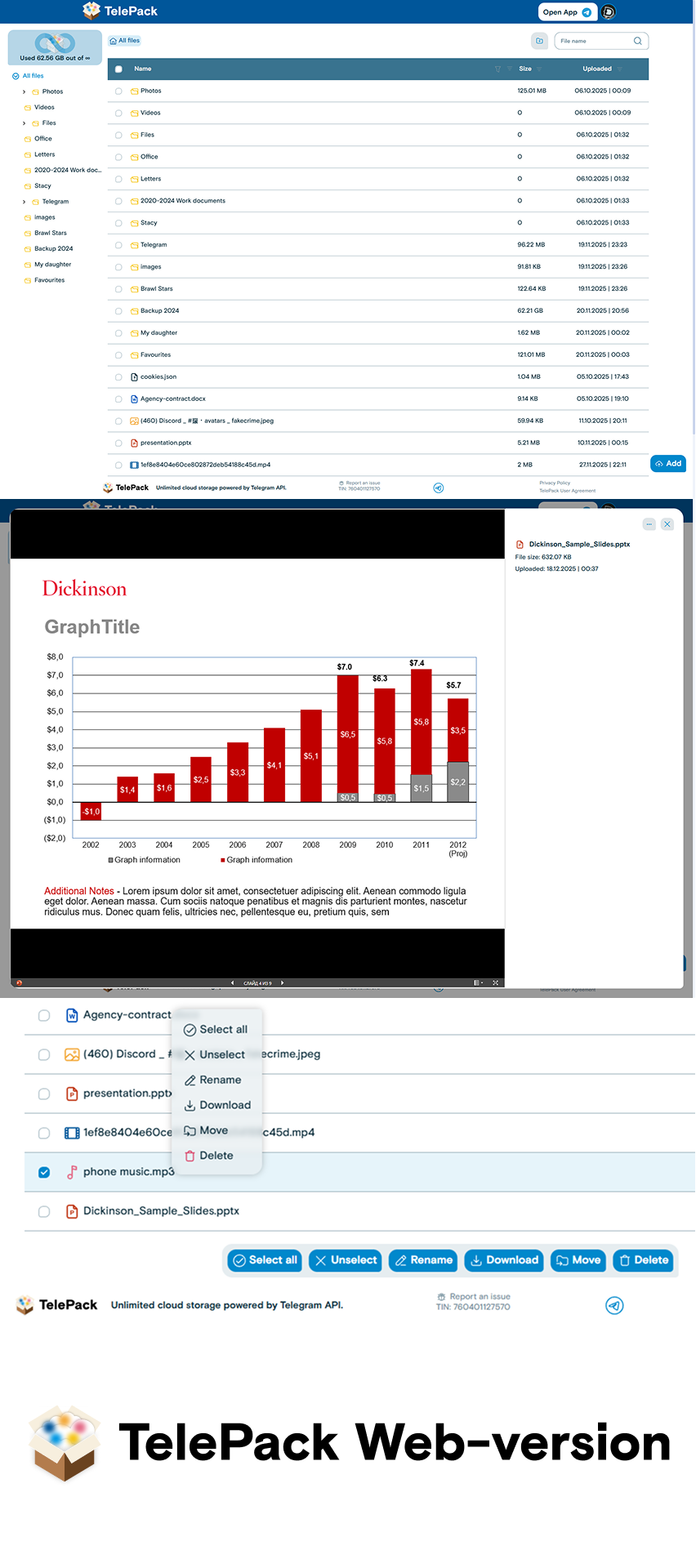Toggle the select-all checkbox in table header

[118, 69]
